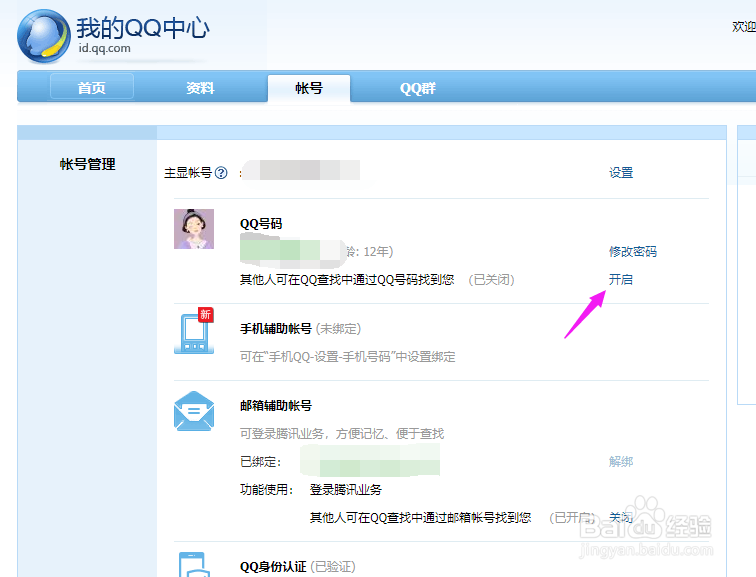Image resolution: width=756 pixels, height=577 pixels.
Task: Click the email envelope icon
Action: pyautogui.click(x=194, y=411)
